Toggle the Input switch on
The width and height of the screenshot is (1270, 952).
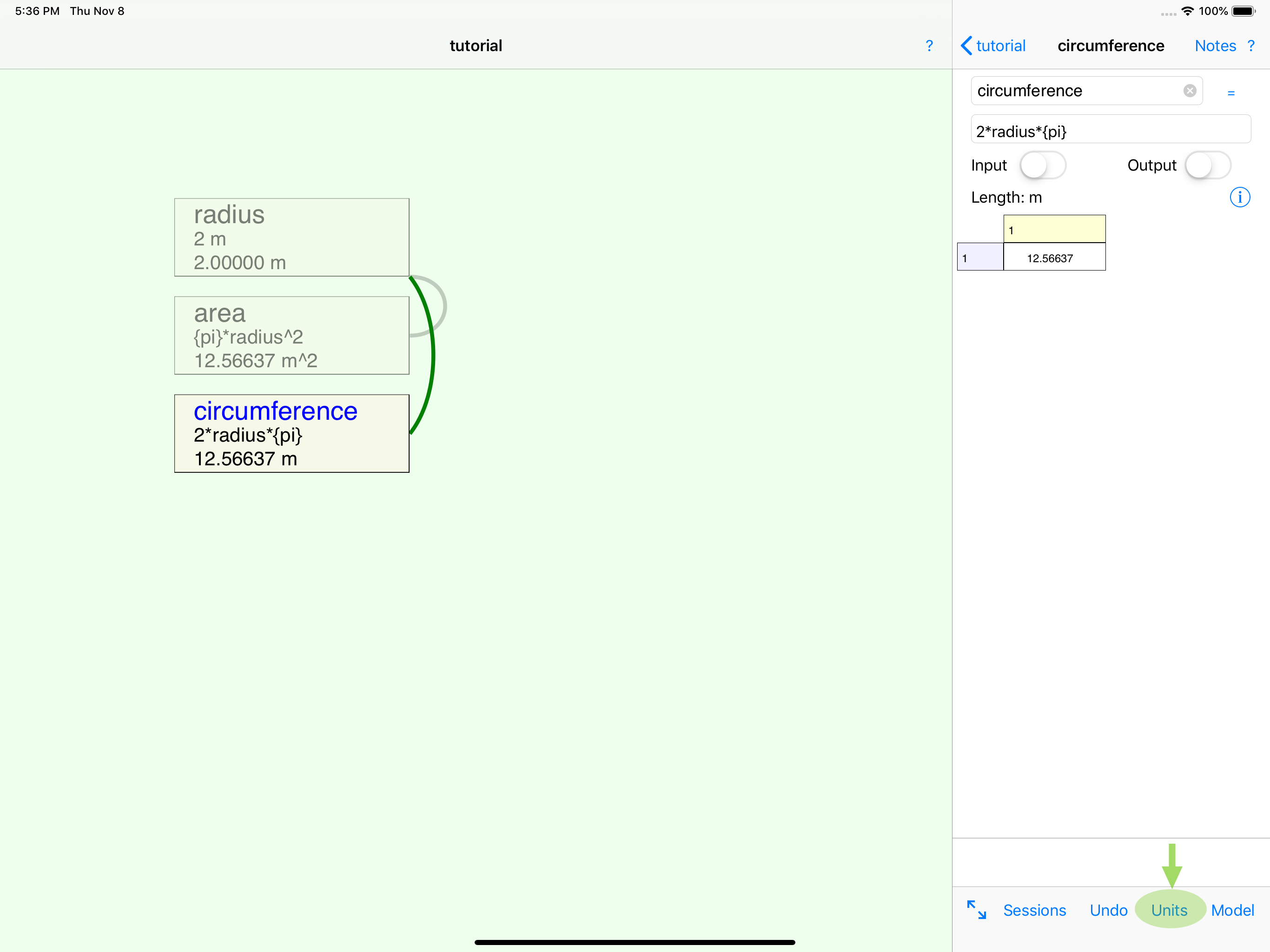1043,165
